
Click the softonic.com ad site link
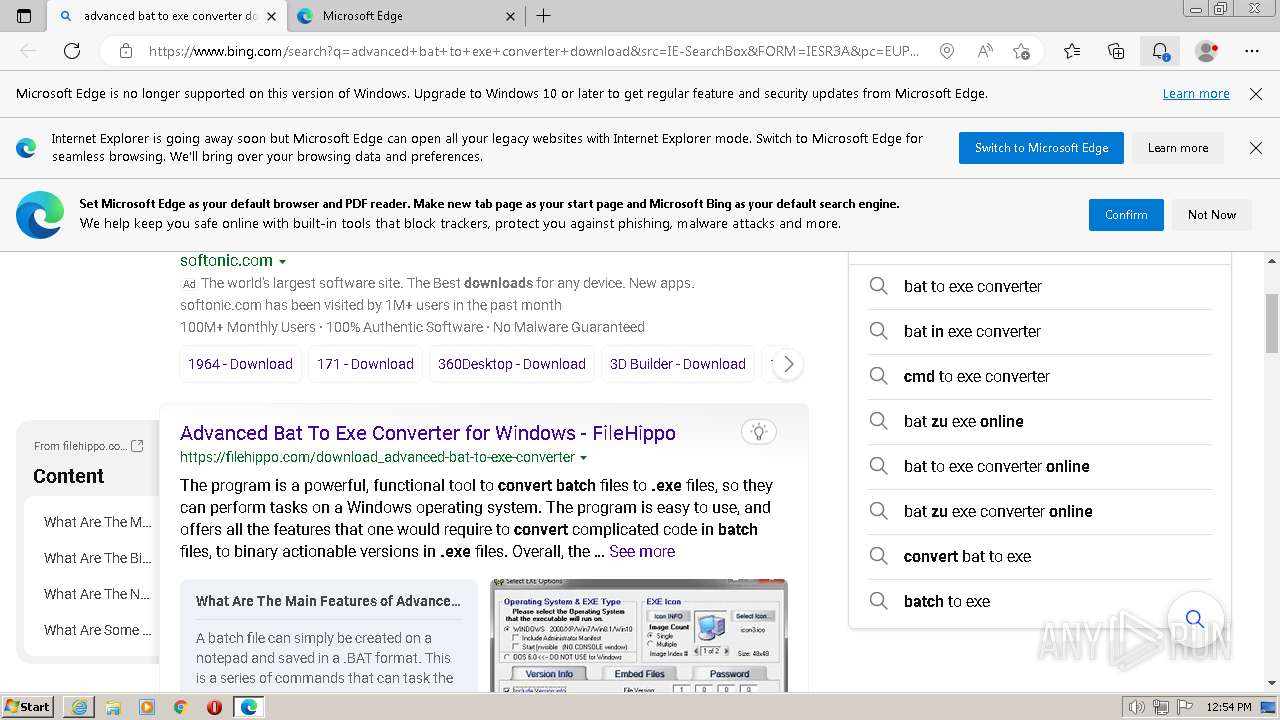(226, 260)
